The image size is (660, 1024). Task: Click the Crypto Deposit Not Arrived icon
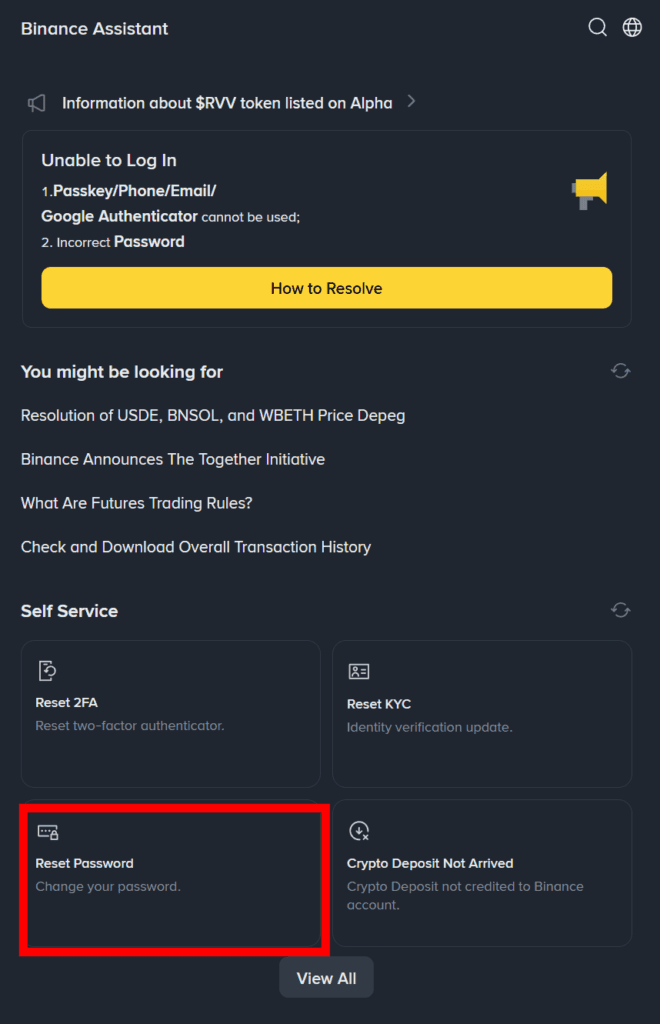point(359,831)
